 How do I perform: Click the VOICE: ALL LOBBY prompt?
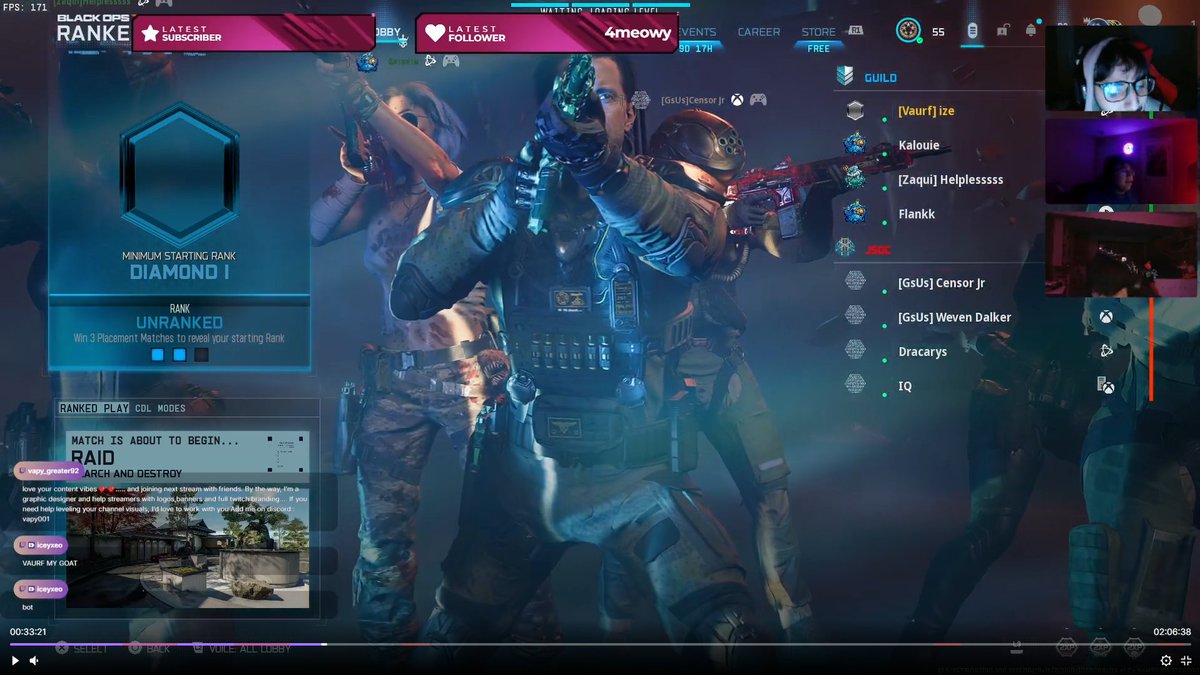[241, 649]
